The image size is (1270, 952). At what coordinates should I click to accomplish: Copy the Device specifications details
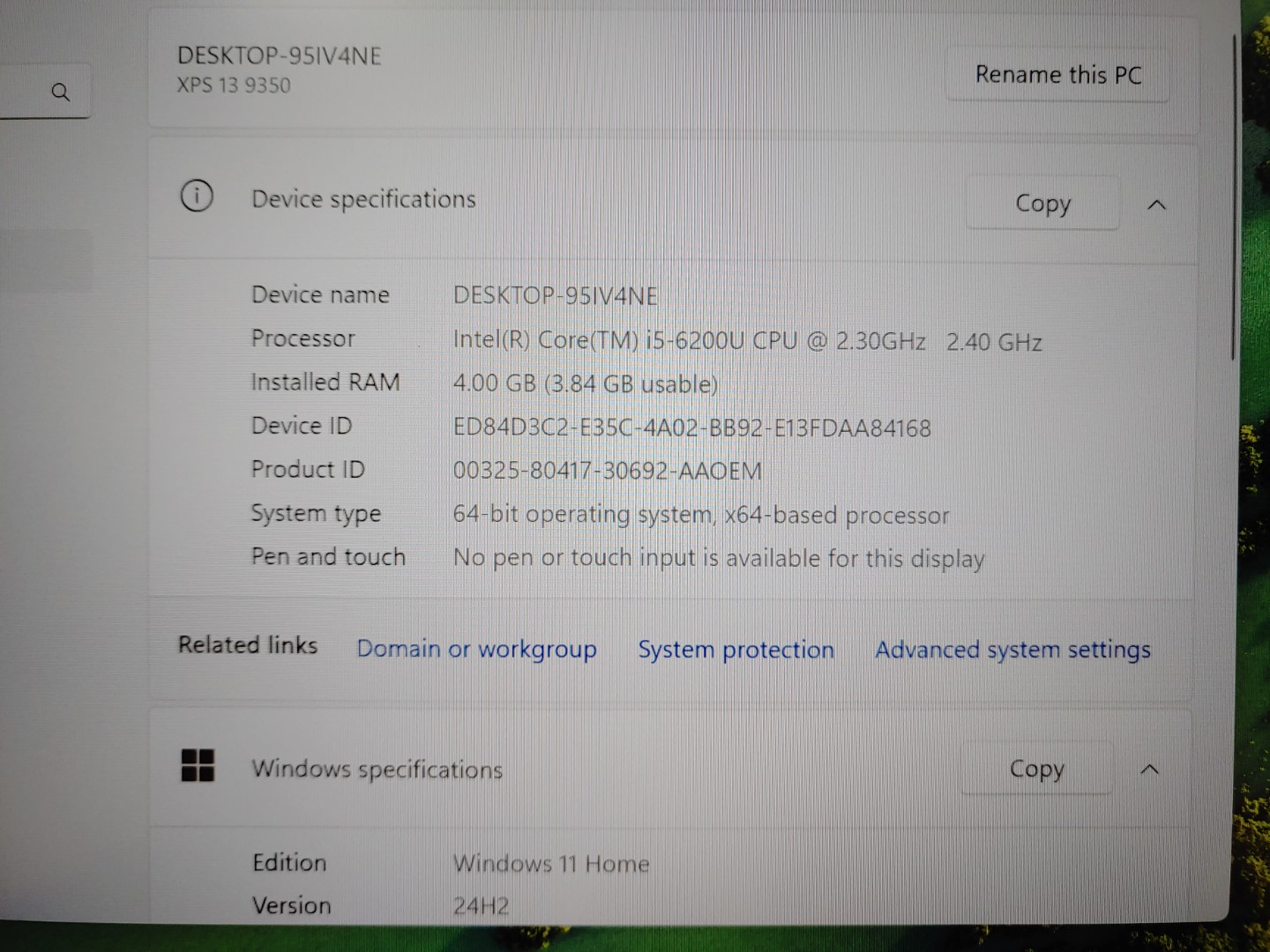click(x=1042, y=204)
